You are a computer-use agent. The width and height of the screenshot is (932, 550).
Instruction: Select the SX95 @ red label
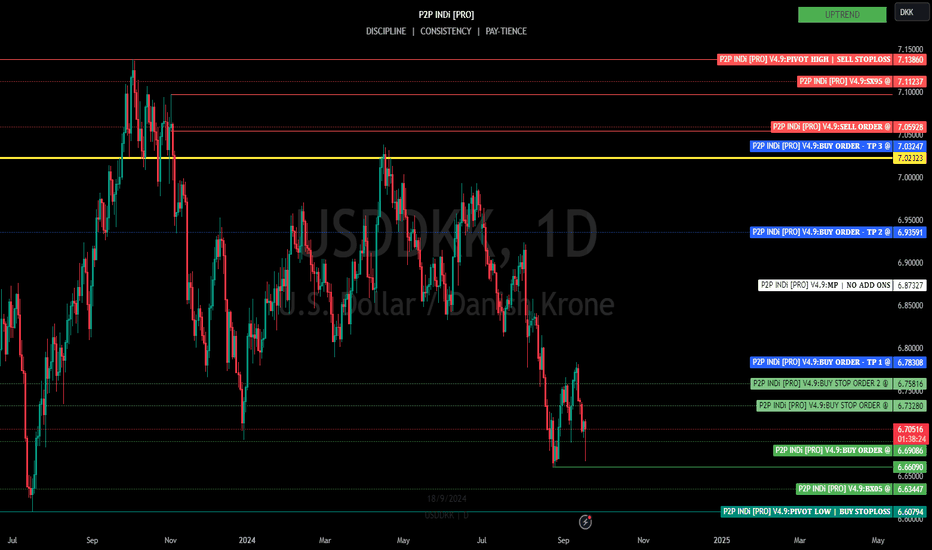coord(845,81)
